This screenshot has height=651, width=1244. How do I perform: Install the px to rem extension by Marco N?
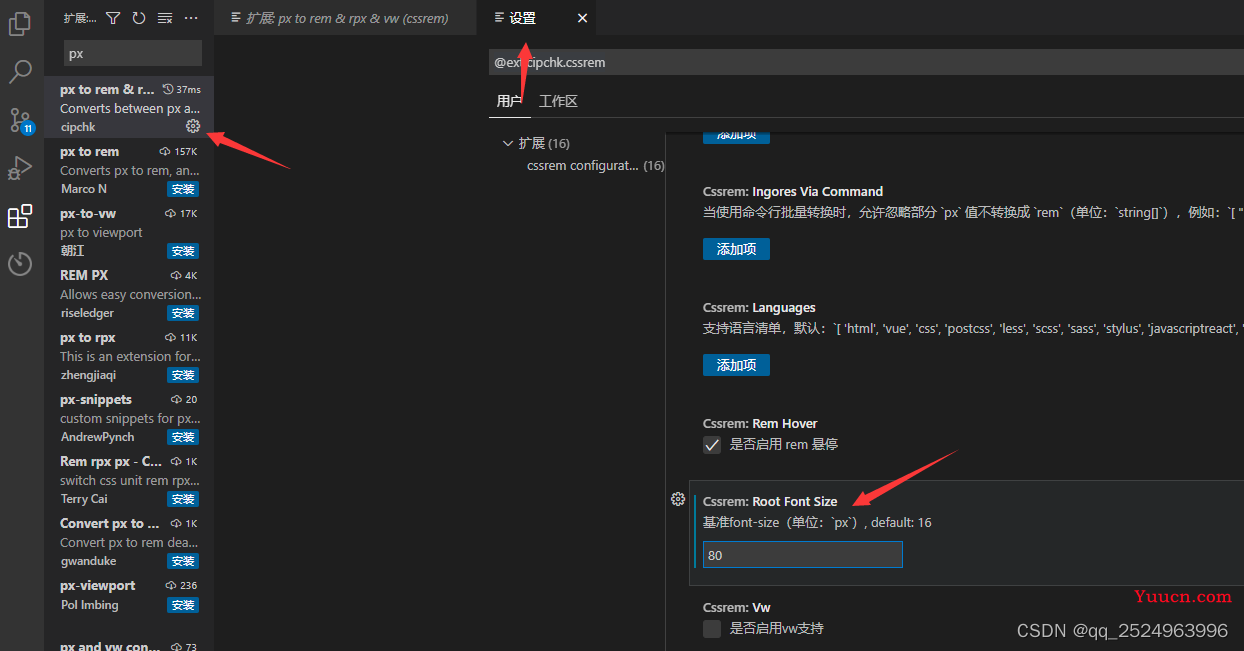183,189
